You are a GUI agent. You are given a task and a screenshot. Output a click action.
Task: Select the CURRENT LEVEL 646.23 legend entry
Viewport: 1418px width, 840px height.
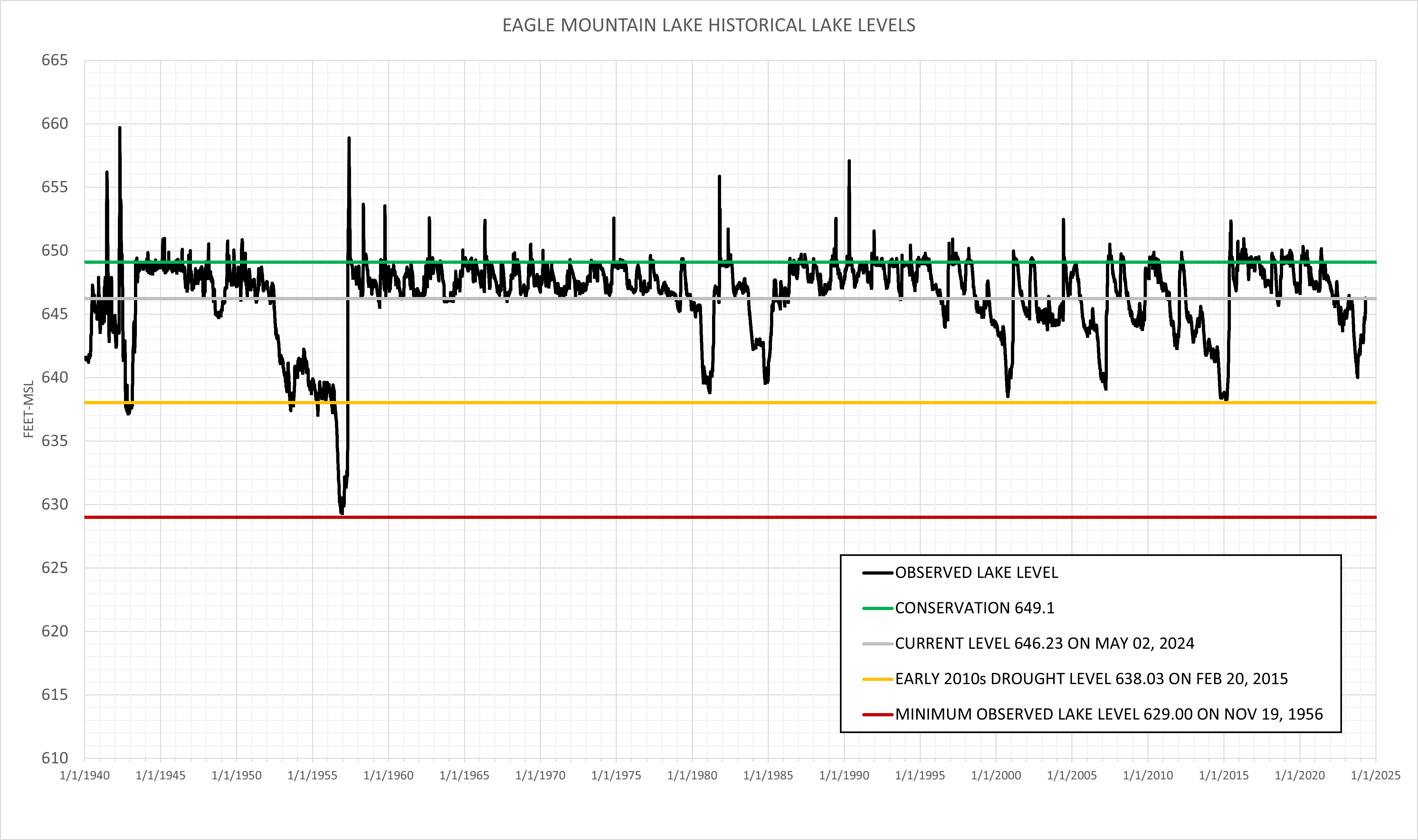(x=1028, y=644)
